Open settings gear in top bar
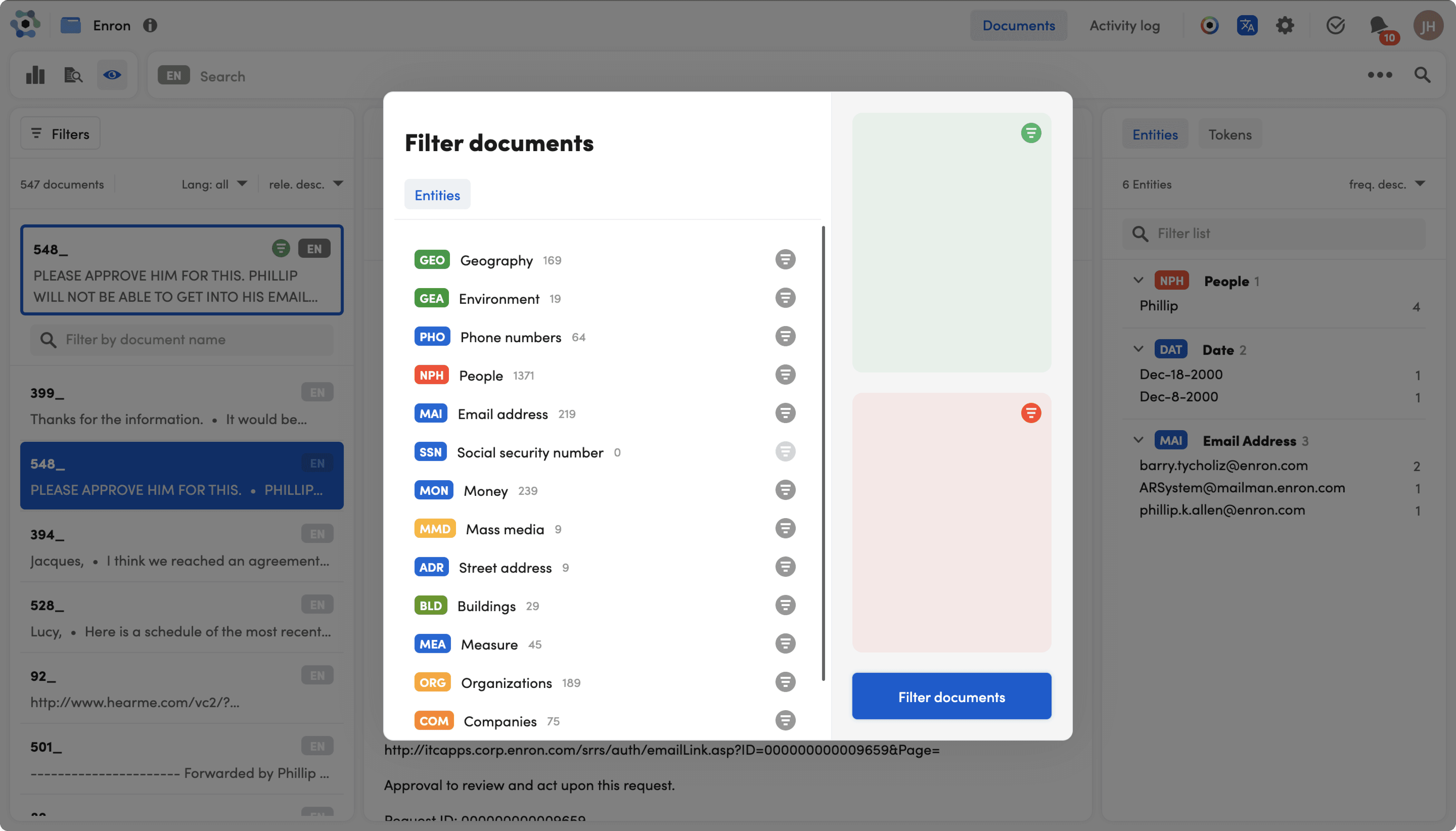The image size is (1456, 831). pyautogui.click(x=1285, y=25)
